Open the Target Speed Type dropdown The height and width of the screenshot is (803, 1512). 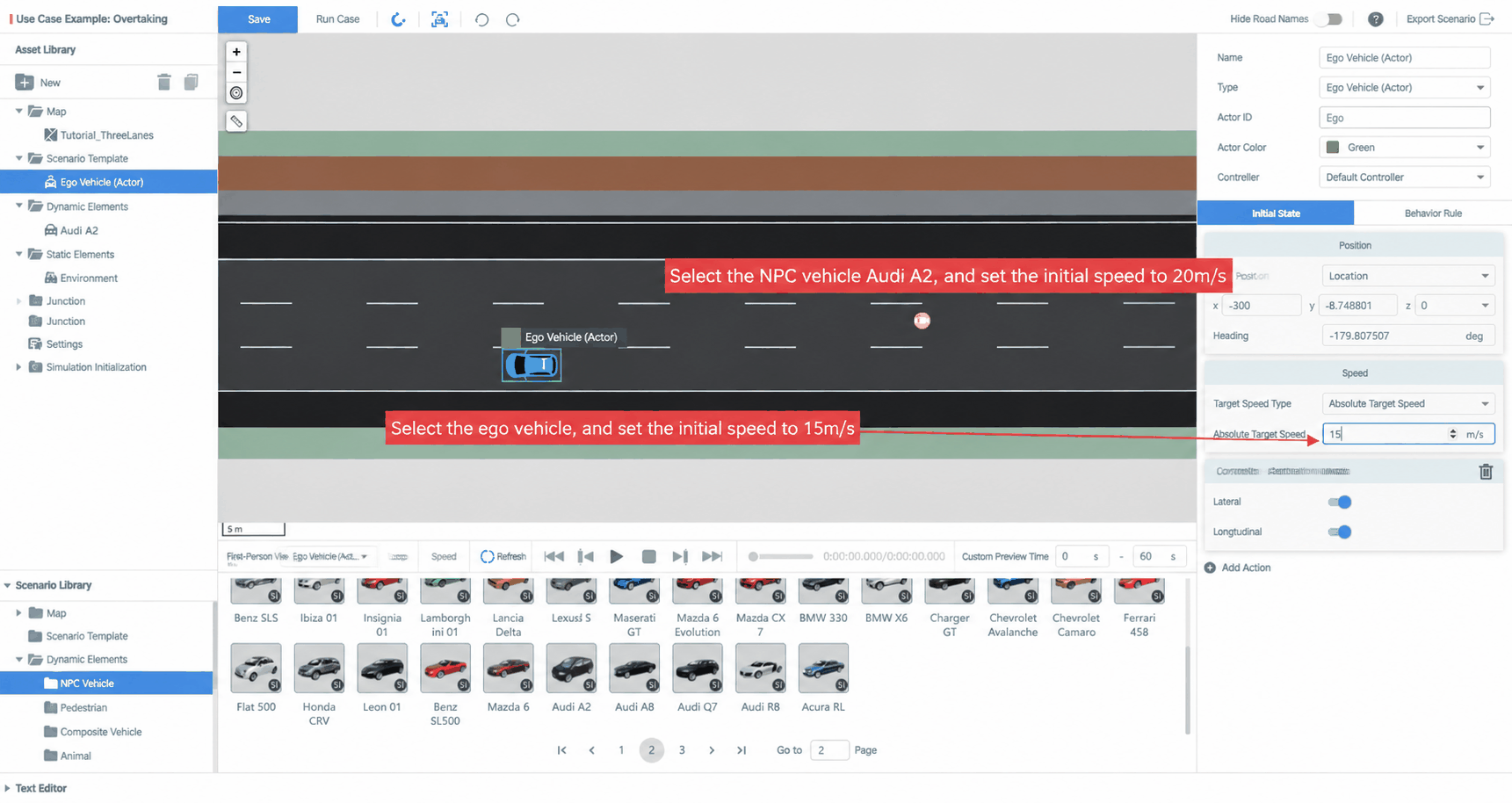1407,404
